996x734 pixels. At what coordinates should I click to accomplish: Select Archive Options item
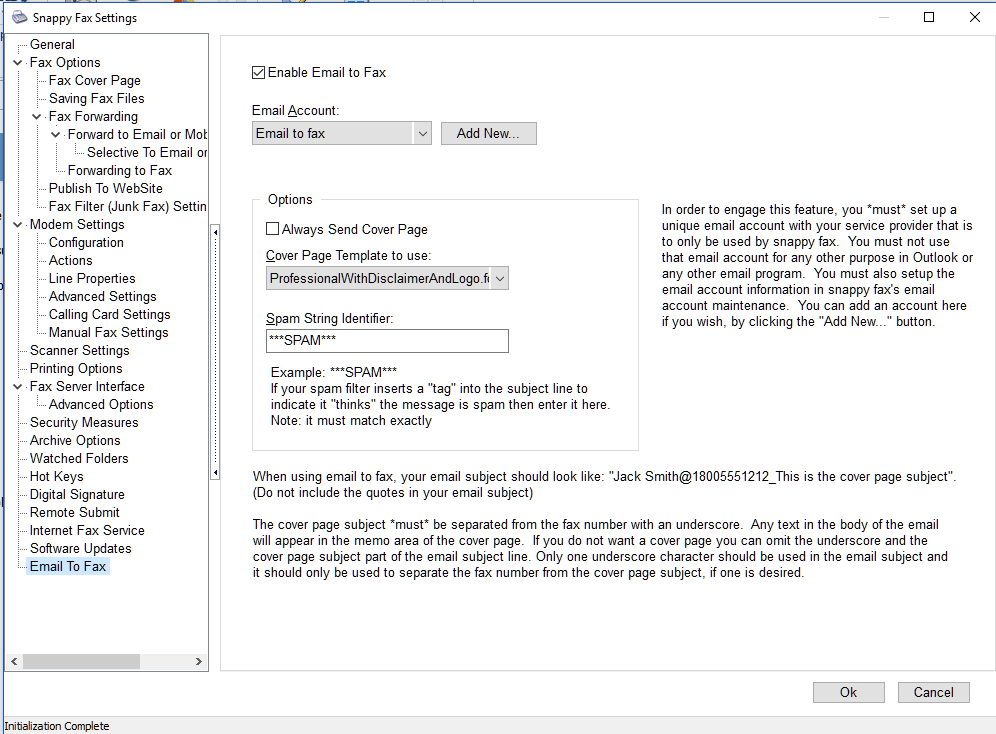tap(75, 441)
